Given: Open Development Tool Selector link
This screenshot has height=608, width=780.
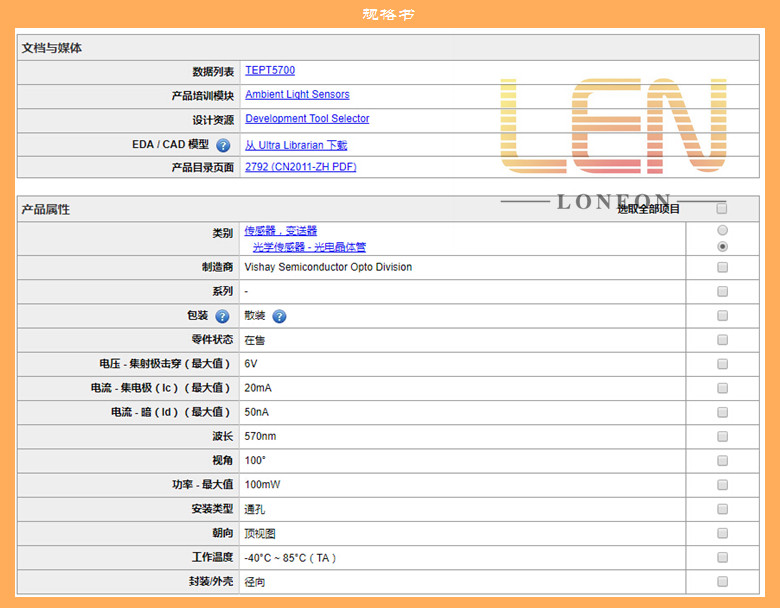Looking at the screenshot, I should [307, 118].
